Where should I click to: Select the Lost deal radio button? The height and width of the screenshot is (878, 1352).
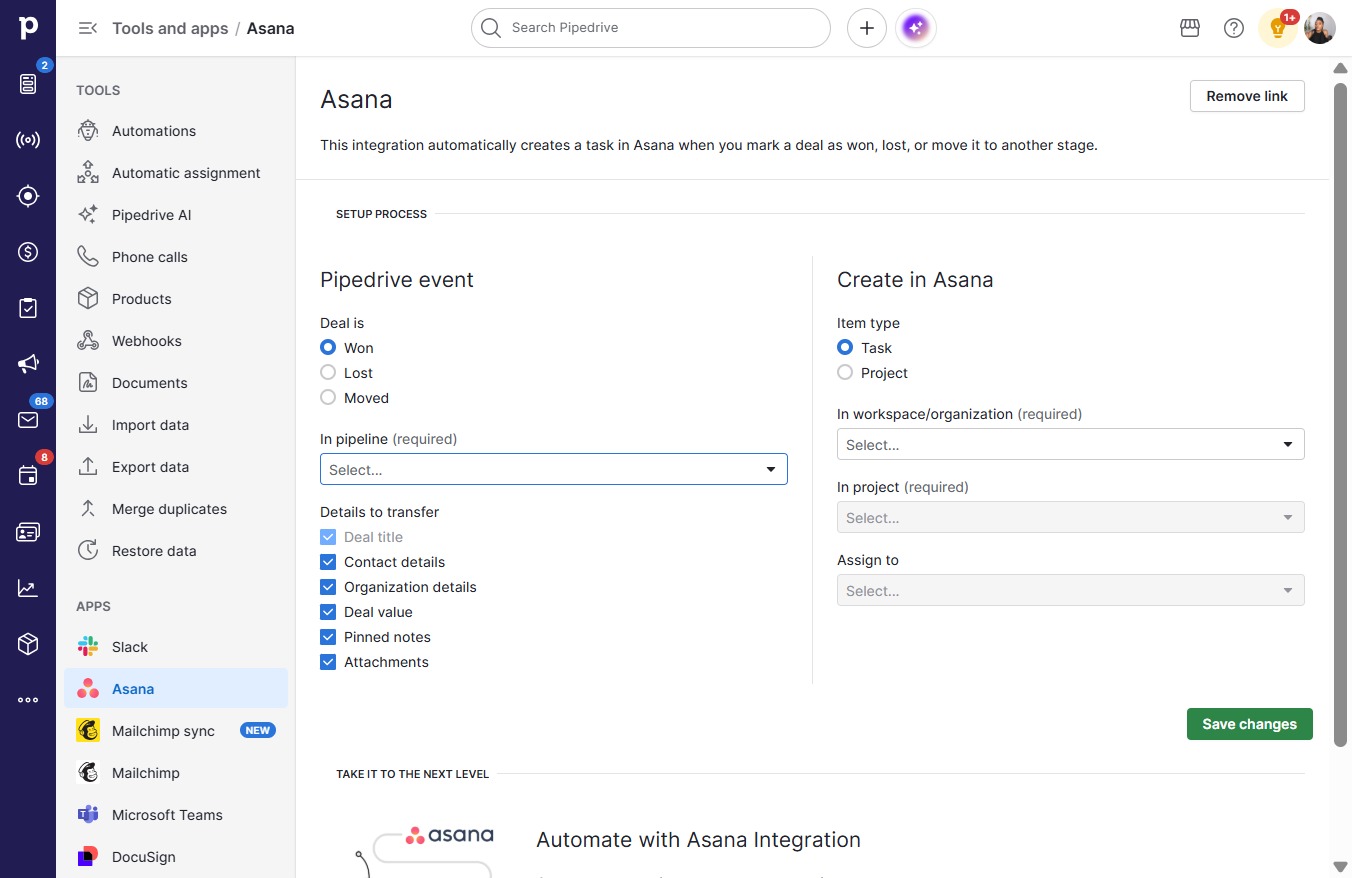(x=328, y=373)
